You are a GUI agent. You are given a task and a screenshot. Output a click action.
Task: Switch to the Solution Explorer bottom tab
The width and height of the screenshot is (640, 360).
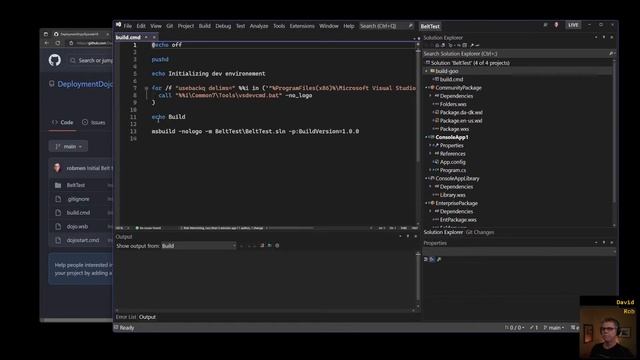(443, 232)
